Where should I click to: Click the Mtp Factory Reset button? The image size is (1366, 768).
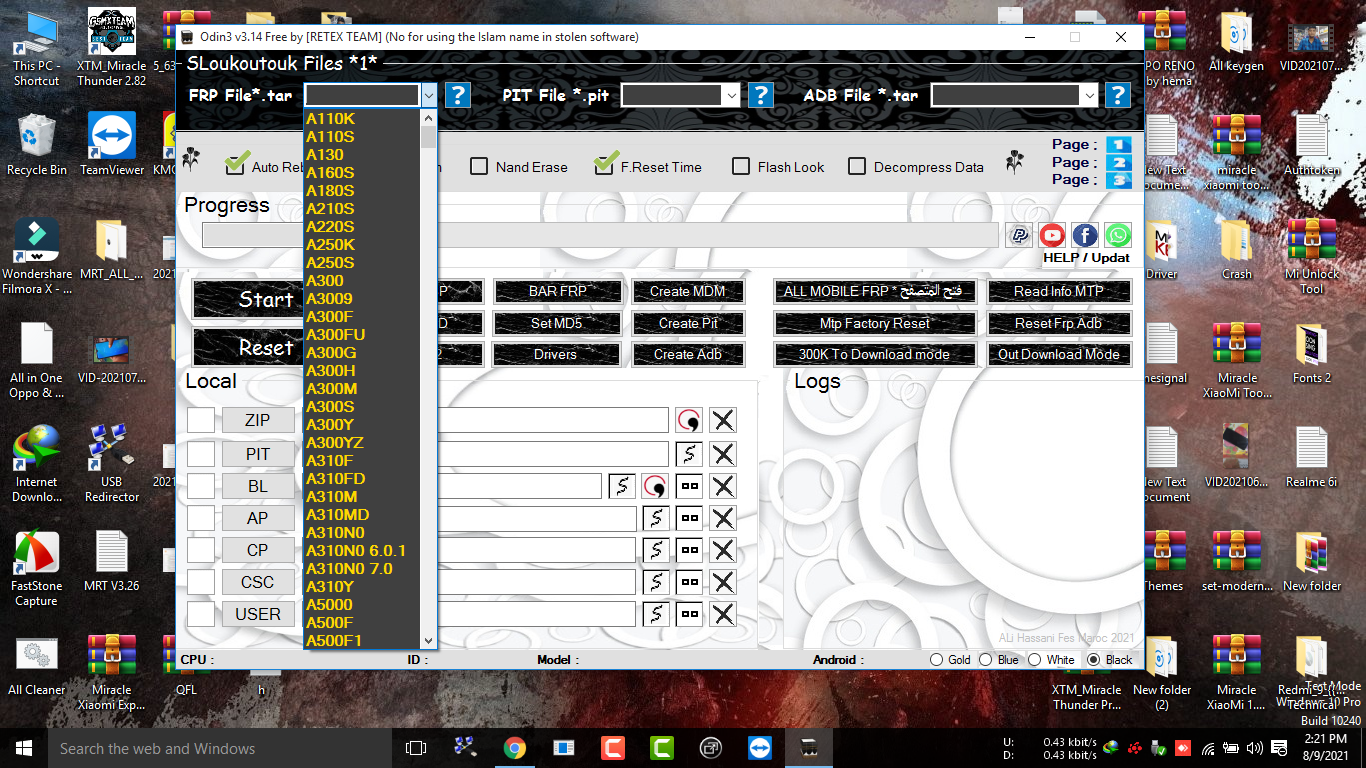[x=875, y=323]
